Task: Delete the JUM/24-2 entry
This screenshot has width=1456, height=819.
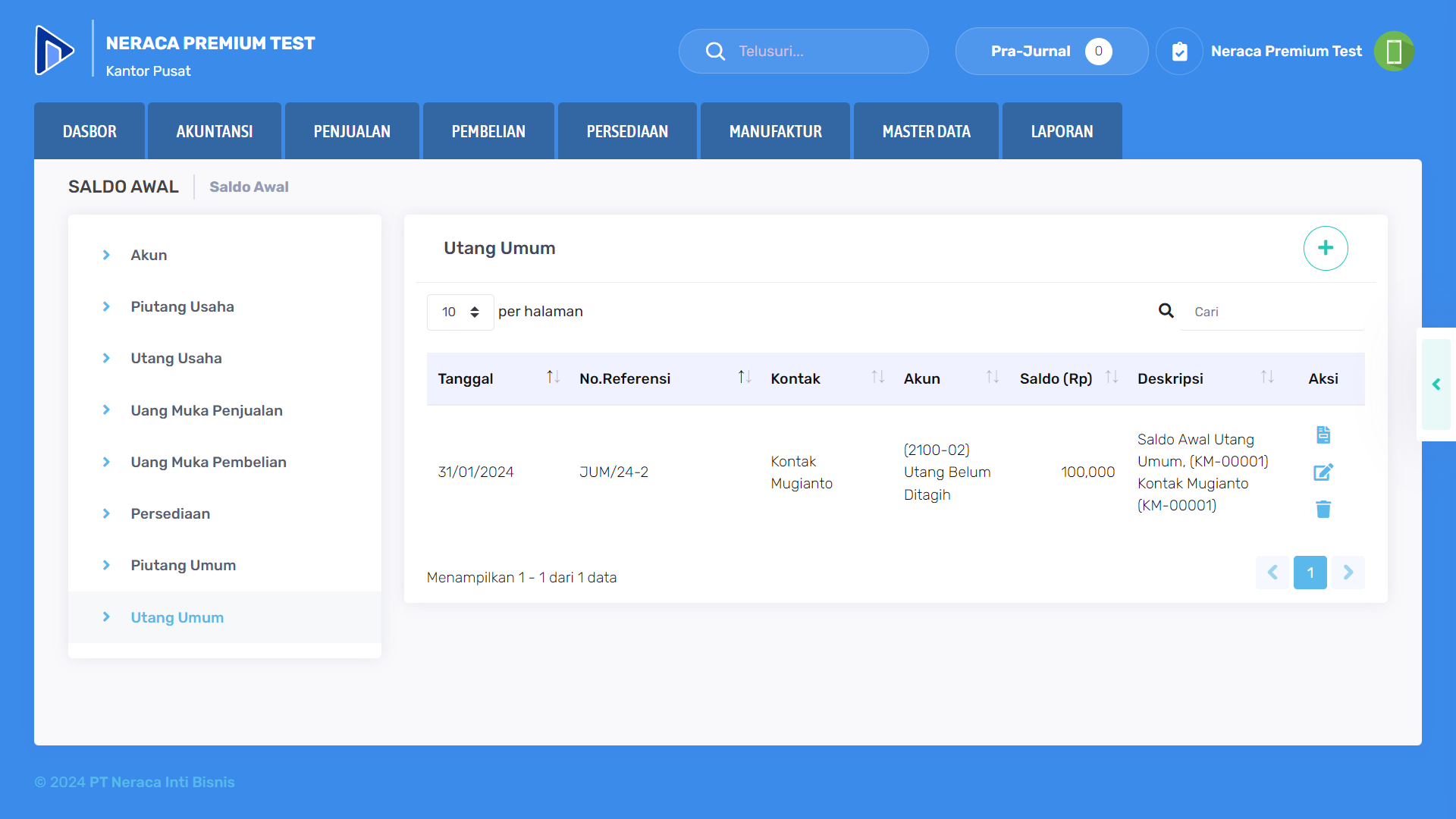Action: point(1323,509)
